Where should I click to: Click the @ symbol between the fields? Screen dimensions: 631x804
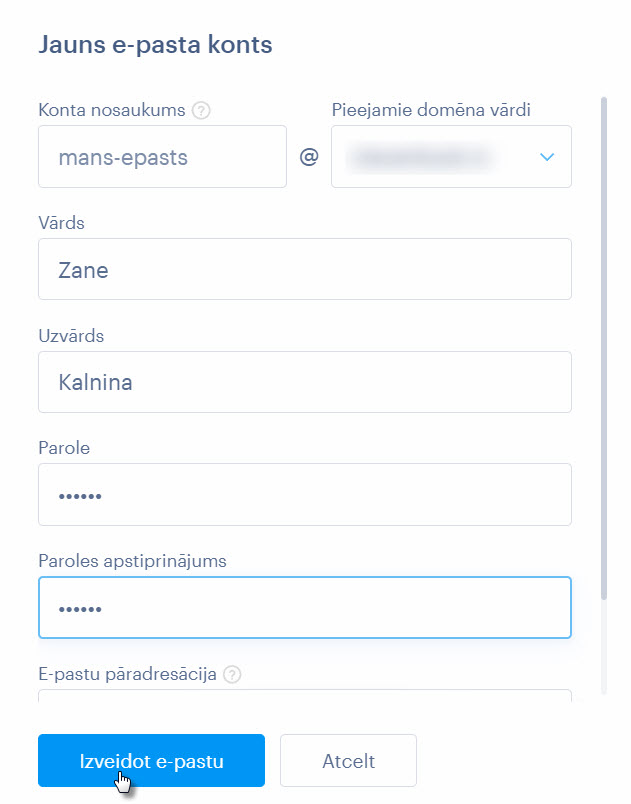coord(309,156)
